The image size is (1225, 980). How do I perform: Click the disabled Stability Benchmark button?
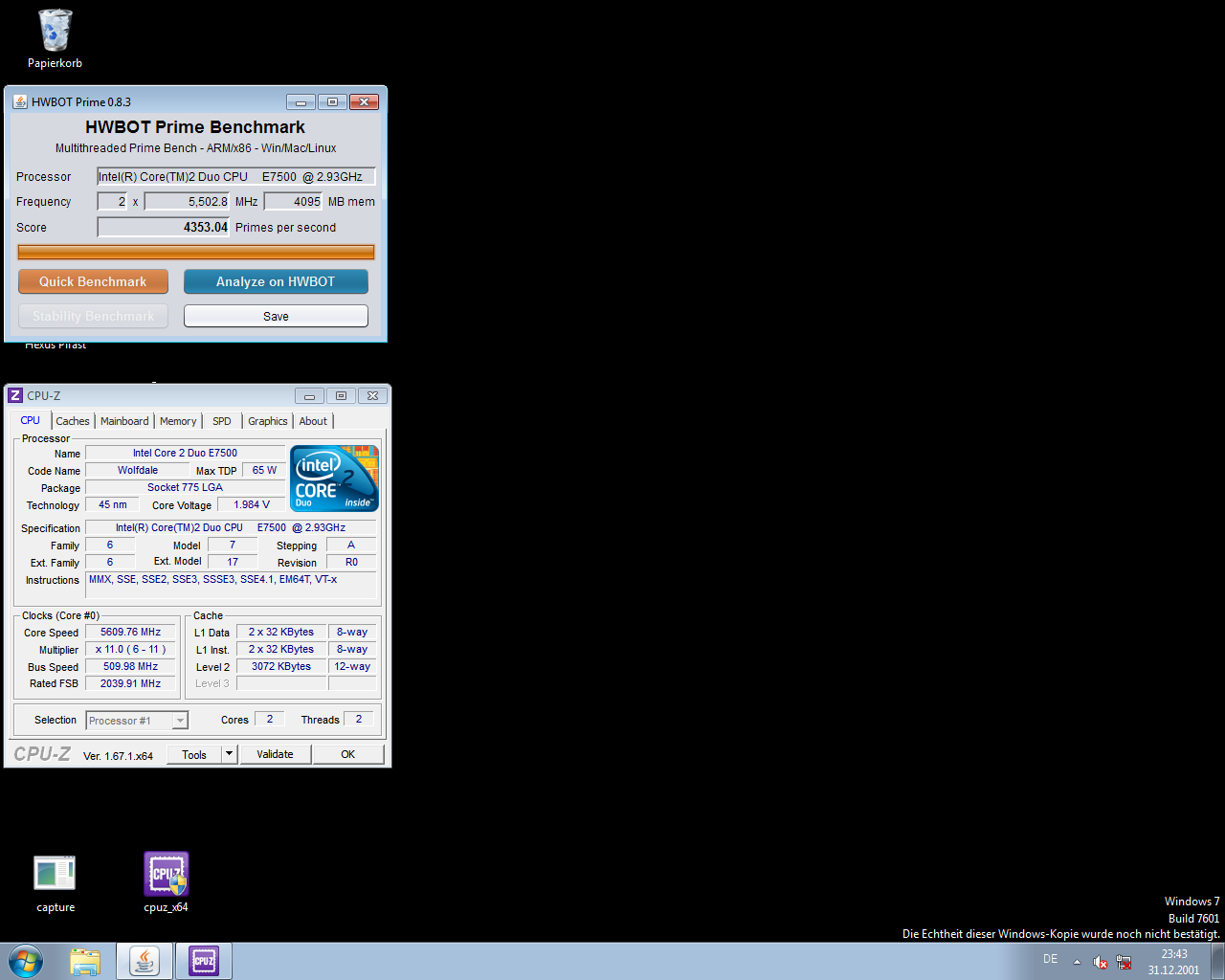93,316
